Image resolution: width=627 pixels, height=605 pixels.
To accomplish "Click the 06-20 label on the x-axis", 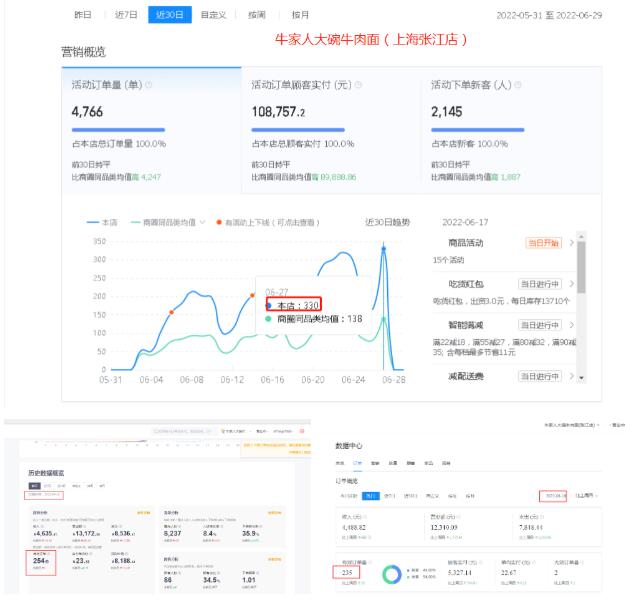I will point(313,380).
